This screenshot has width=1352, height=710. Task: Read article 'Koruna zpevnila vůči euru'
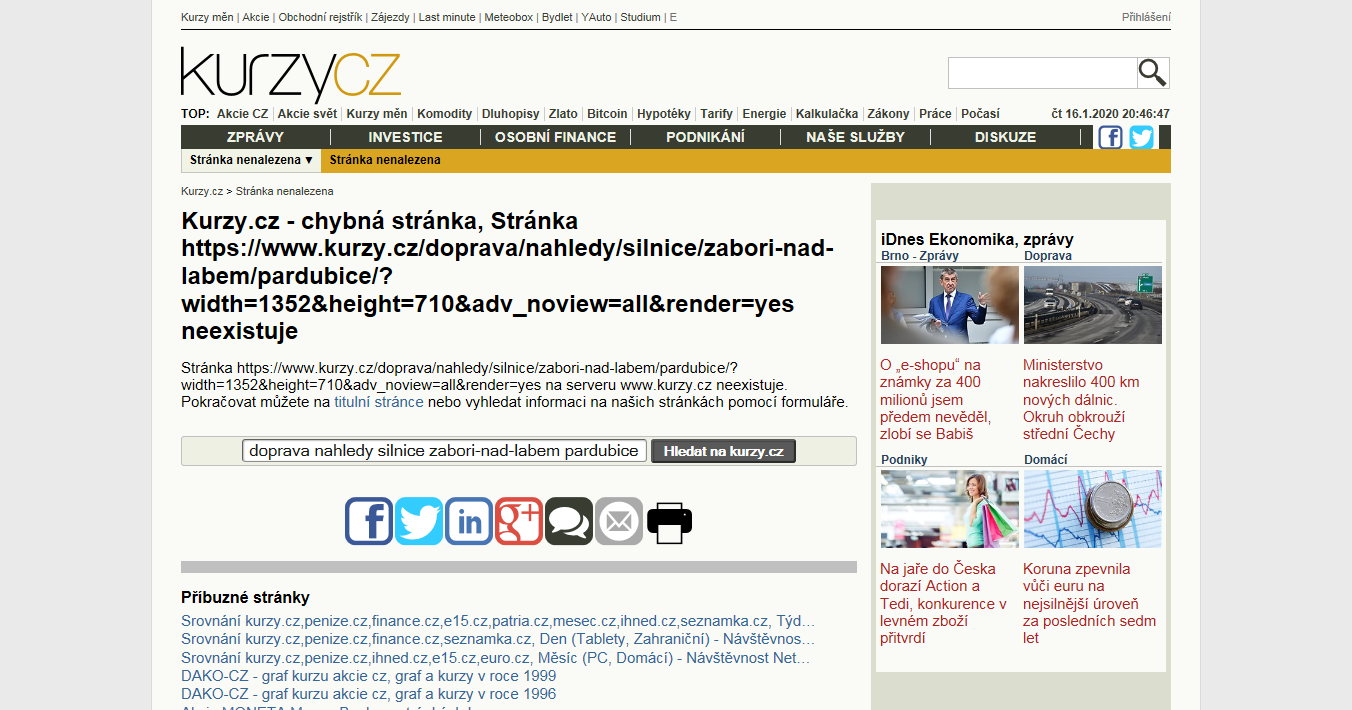point(1089,604)
